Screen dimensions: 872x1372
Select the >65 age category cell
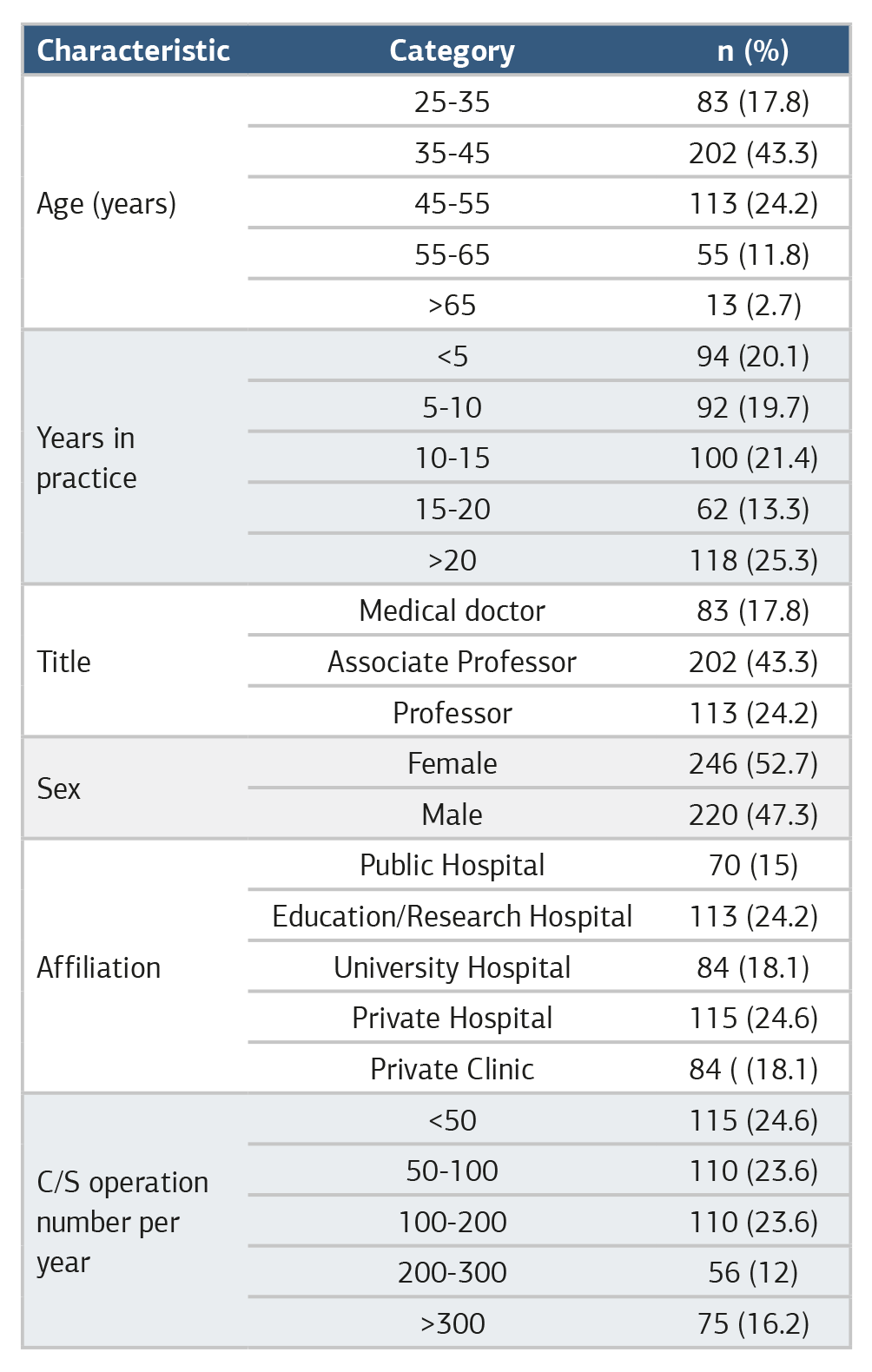(x=452, y=306)
